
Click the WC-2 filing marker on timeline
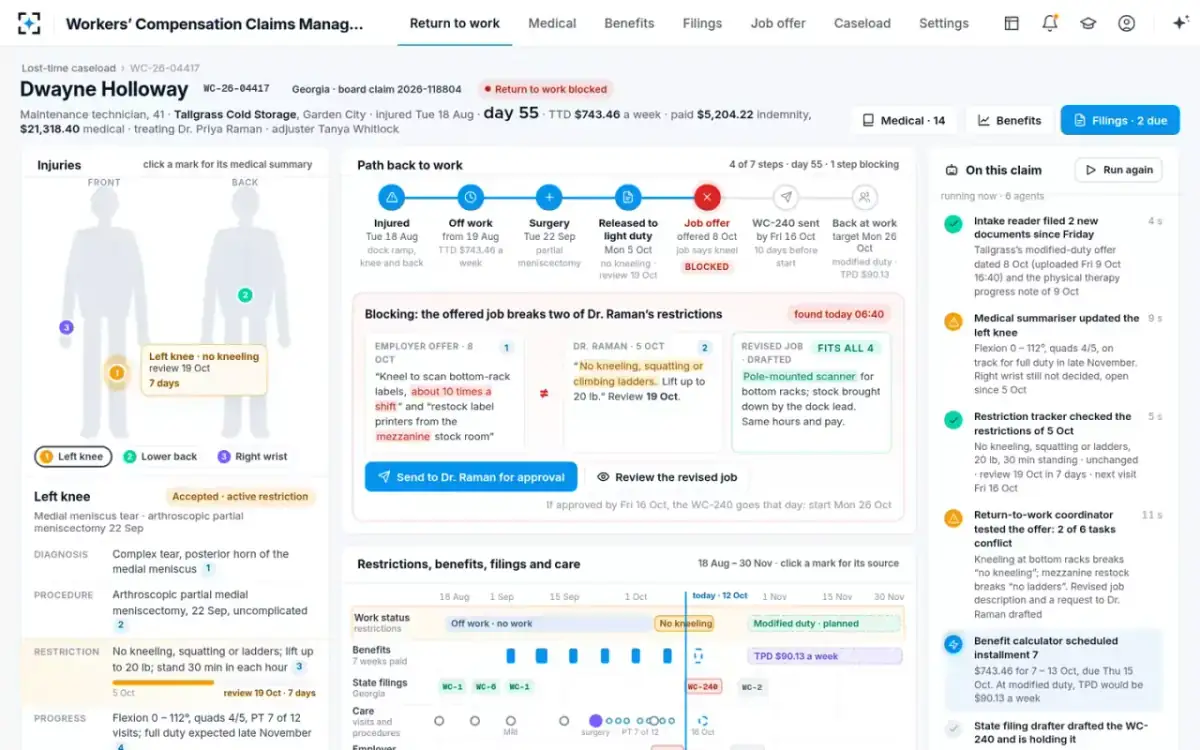[752, 687]
